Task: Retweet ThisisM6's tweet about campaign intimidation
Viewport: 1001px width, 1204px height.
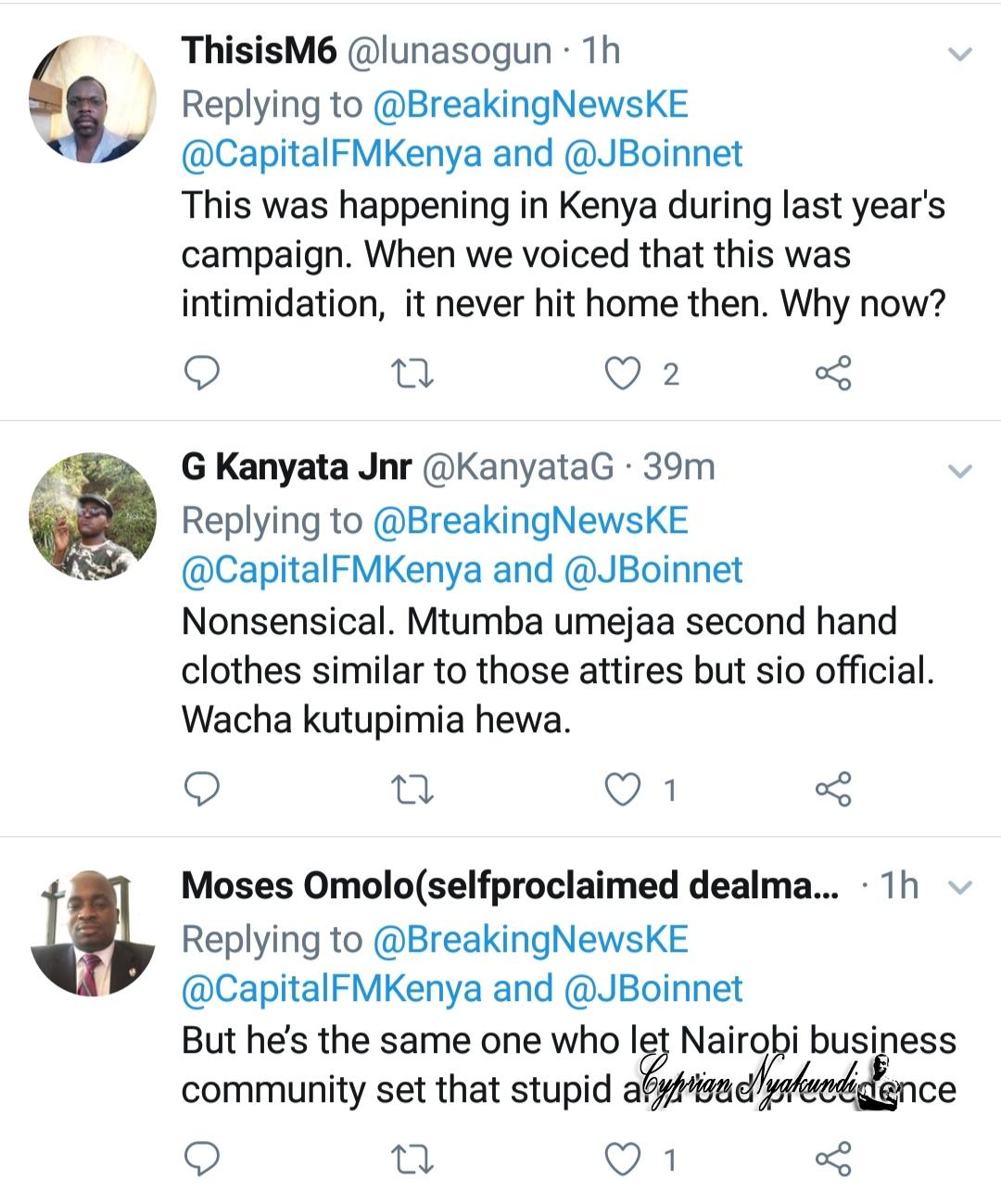Action: (412, 373)
